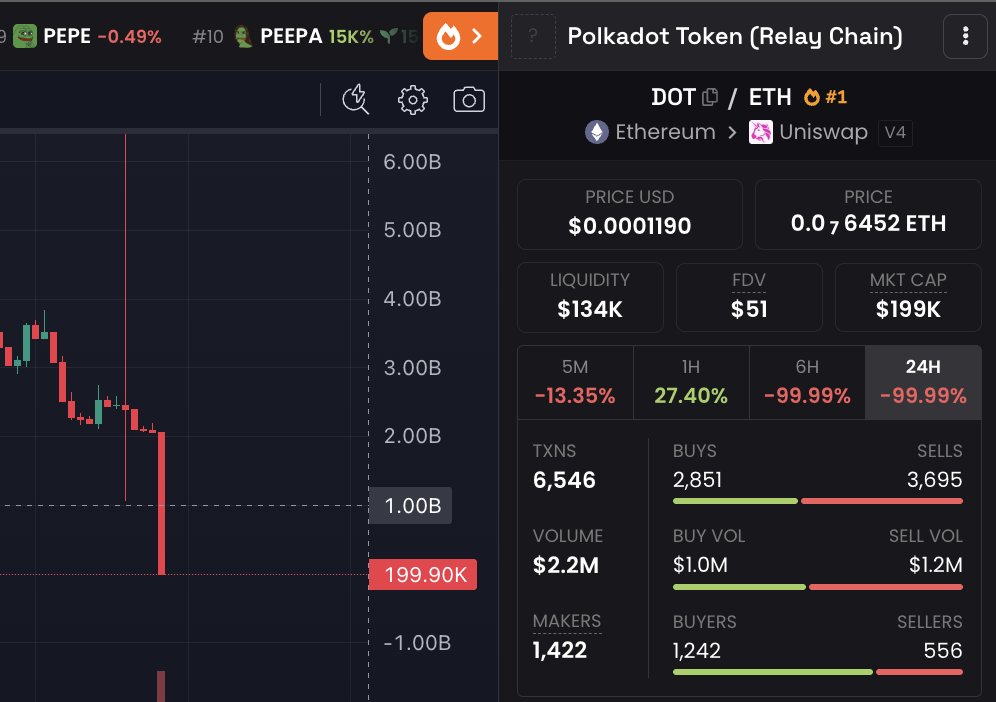Click the buys versus sells ratio bar
Image resolution: width=996 pixels, height=702 pixels.
817,500
